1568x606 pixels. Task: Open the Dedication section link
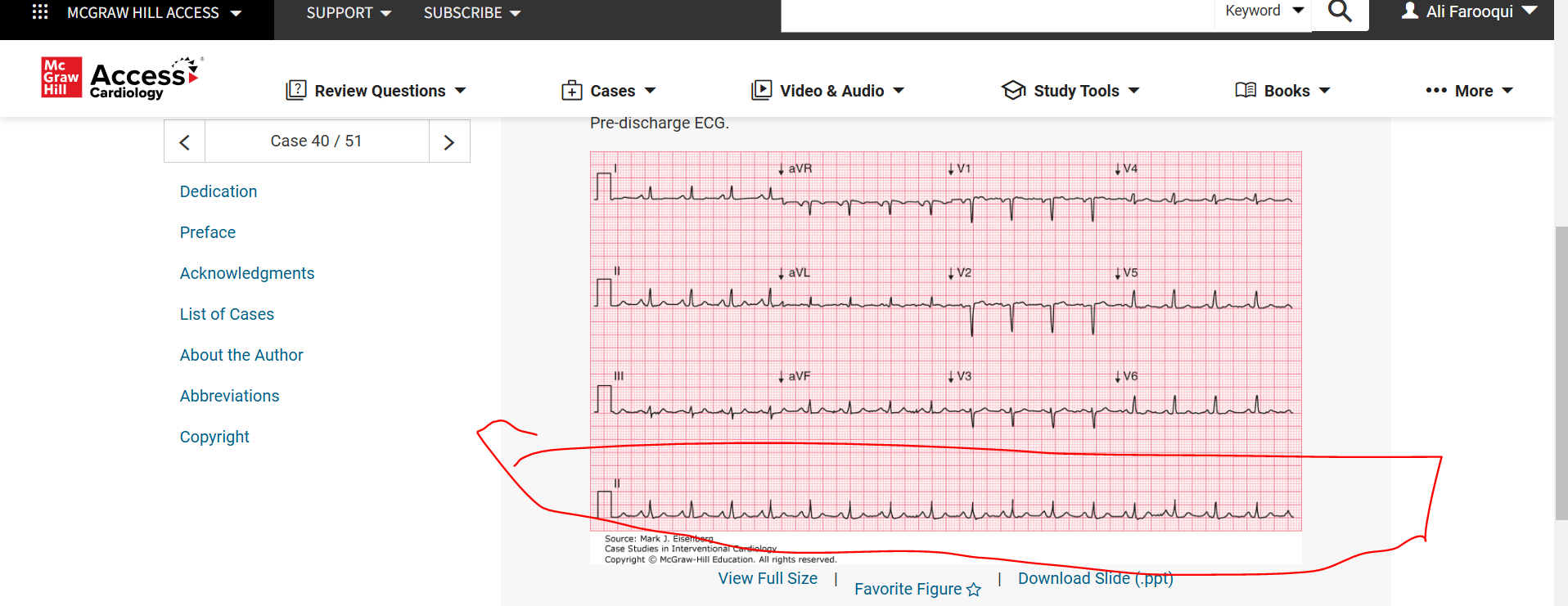tap(219, 191)
